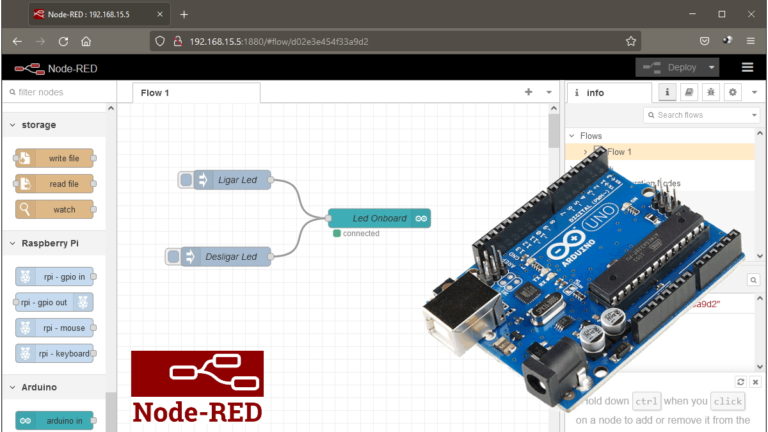Collapse the storage palette category
Viewport: 768px width, 432px height.
[12, 125]
